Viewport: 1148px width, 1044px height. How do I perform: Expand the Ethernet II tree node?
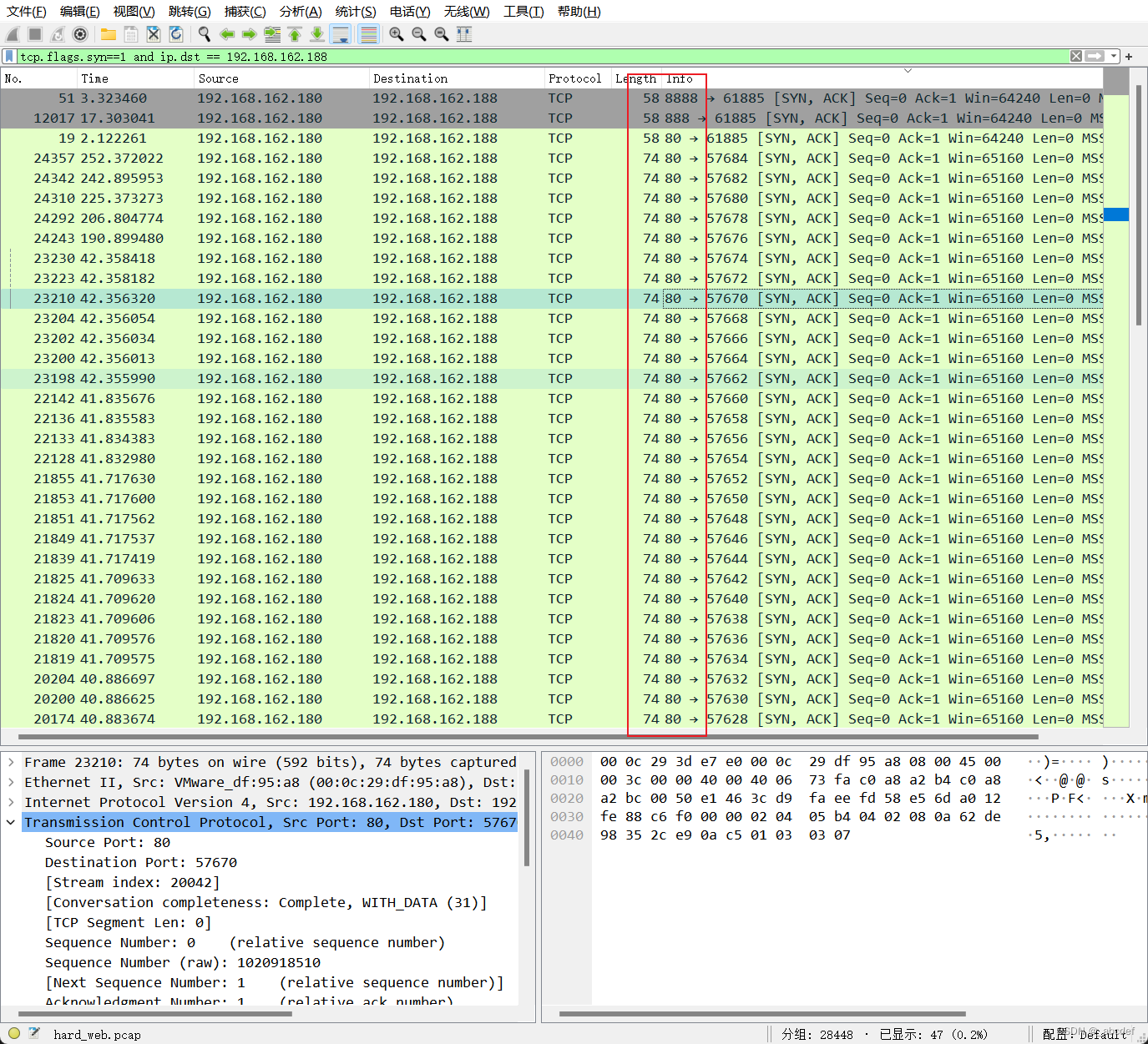coord(11,782)
